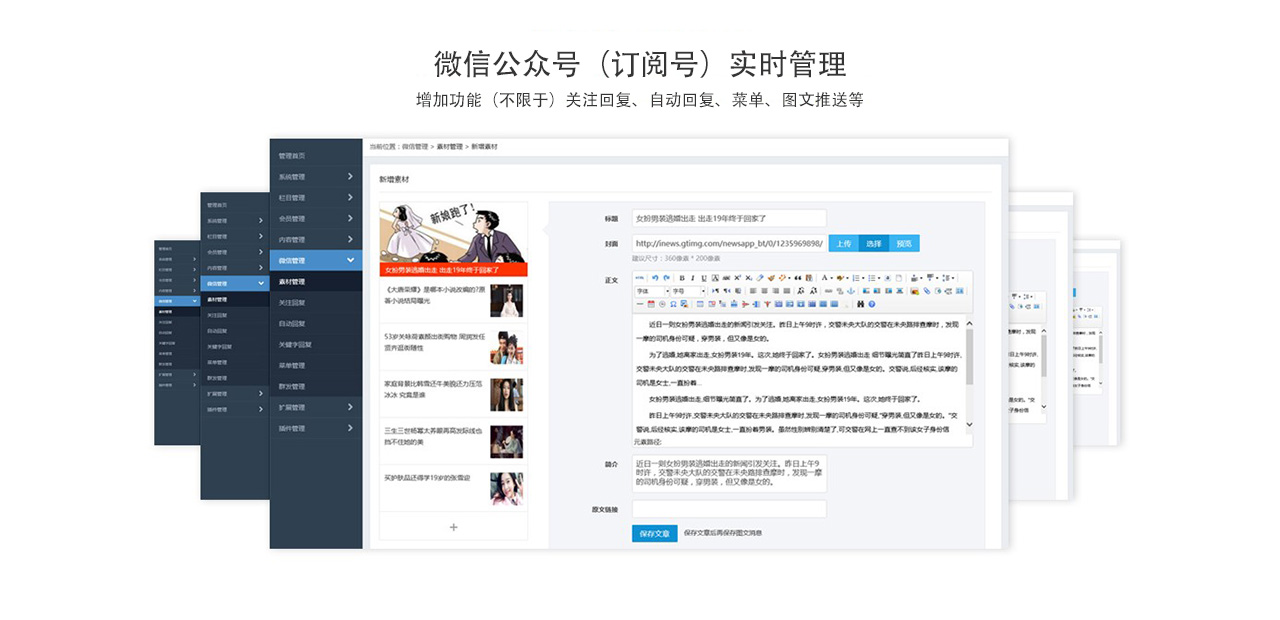Expand 内容管理 in the front sidebar
Screen dimensions: 1280x620
(316, 240)
